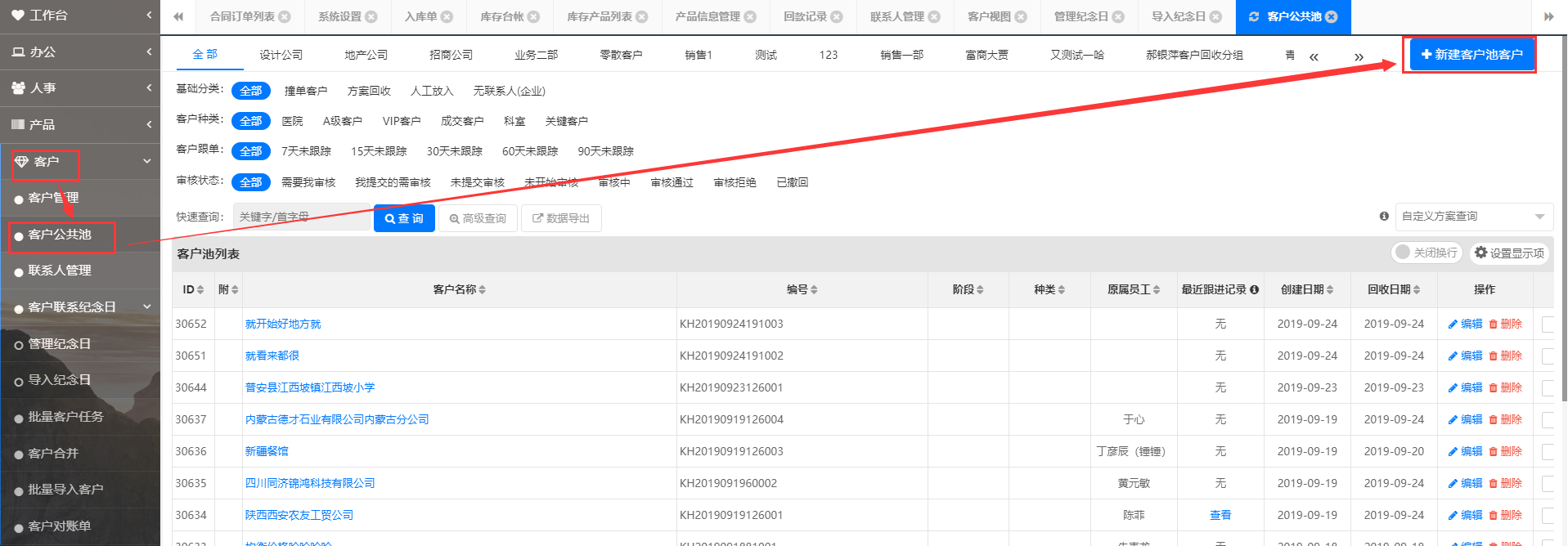The image size is (1568, 546).
Task: Tick the checkbox for row 30637
Action: tap(1548, 419)
